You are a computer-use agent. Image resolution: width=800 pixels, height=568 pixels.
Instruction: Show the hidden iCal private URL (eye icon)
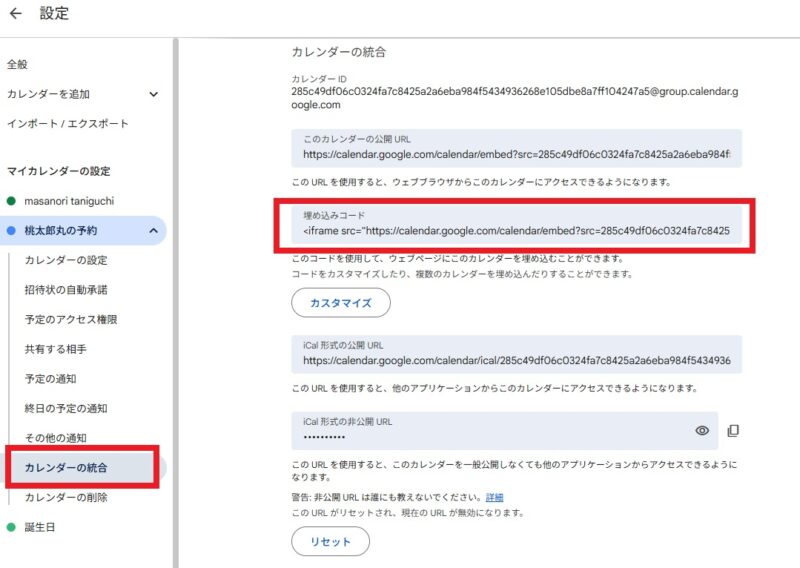(x=702, y=430)
